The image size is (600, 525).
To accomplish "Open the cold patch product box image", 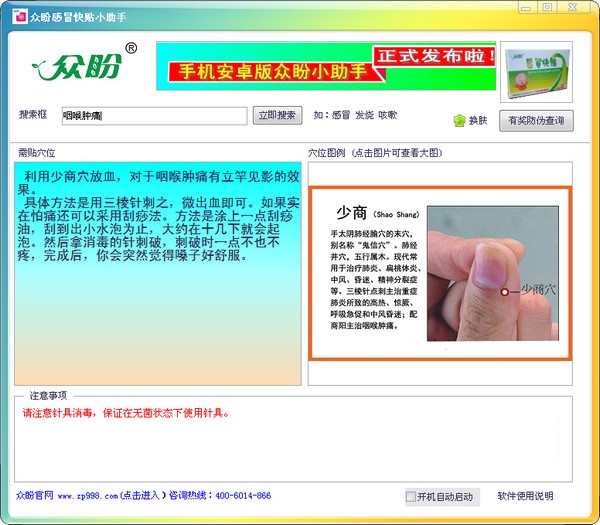I will (x=536, y=72).
